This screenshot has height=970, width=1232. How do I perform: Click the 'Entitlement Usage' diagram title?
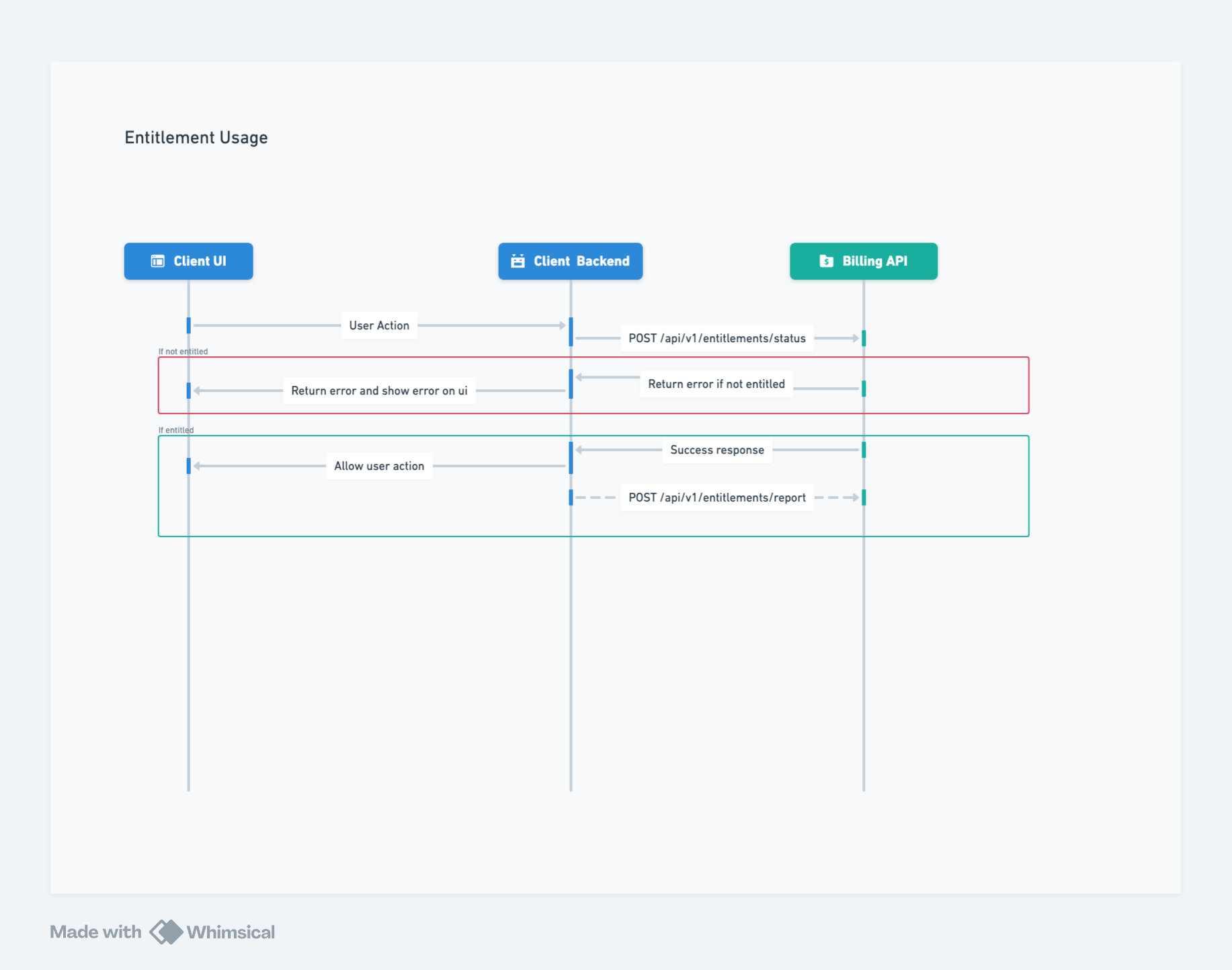point(196,137)
